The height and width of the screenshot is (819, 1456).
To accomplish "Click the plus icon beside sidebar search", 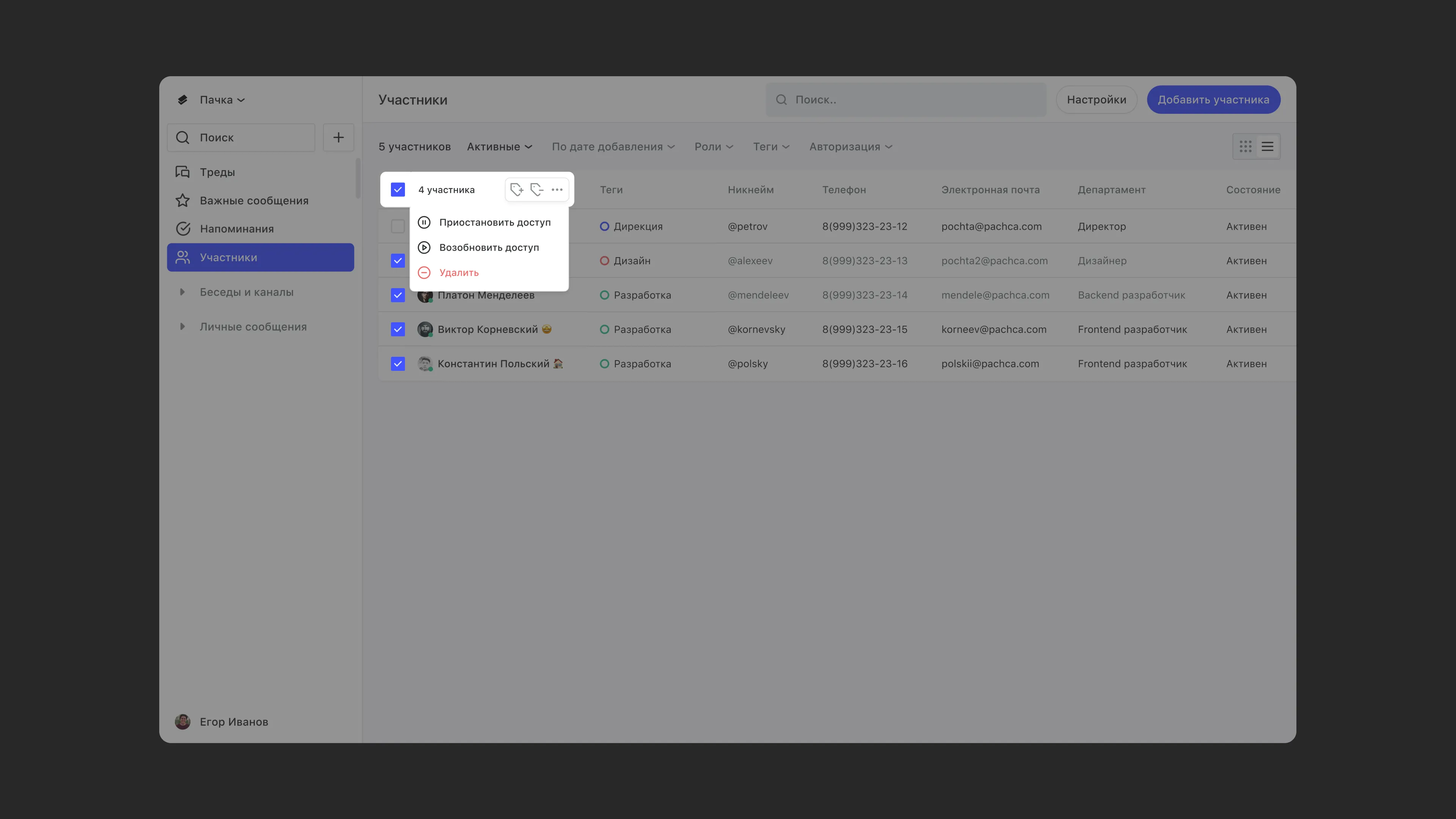I will click(x=338, y=137).
